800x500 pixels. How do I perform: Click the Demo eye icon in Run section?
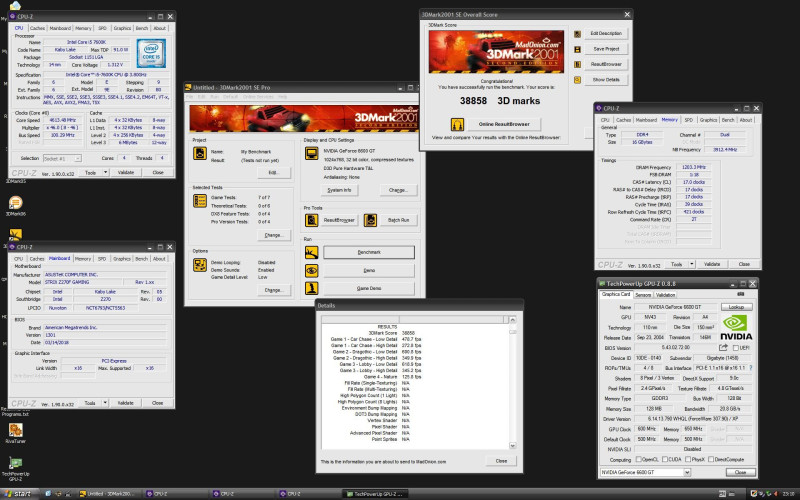pyautogui.click(x=311, y=270)
